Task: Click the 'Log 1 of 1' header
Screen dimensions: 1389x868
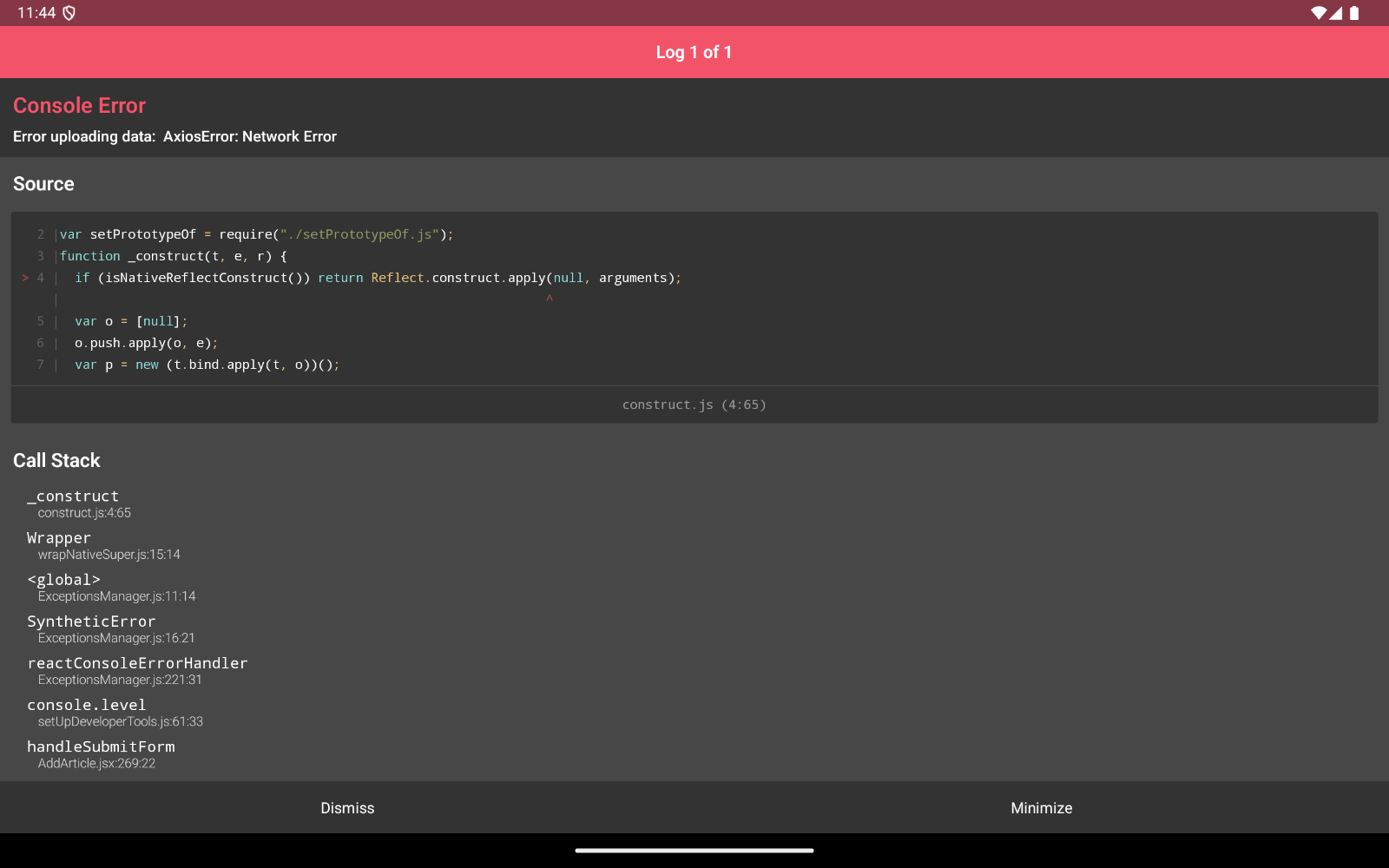Action: (x=694, y=52)
